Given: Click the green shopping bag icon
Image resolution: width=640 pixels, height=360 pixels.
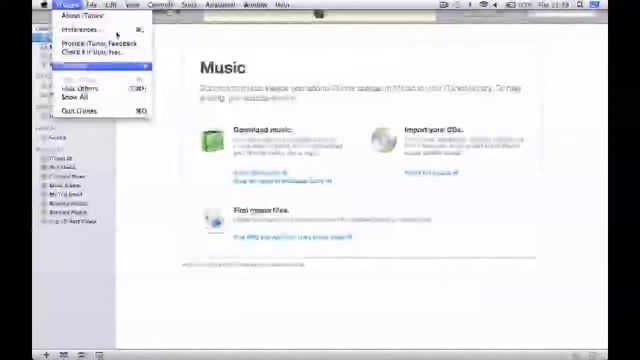Looking at the screenshot, I should (213, 140).
